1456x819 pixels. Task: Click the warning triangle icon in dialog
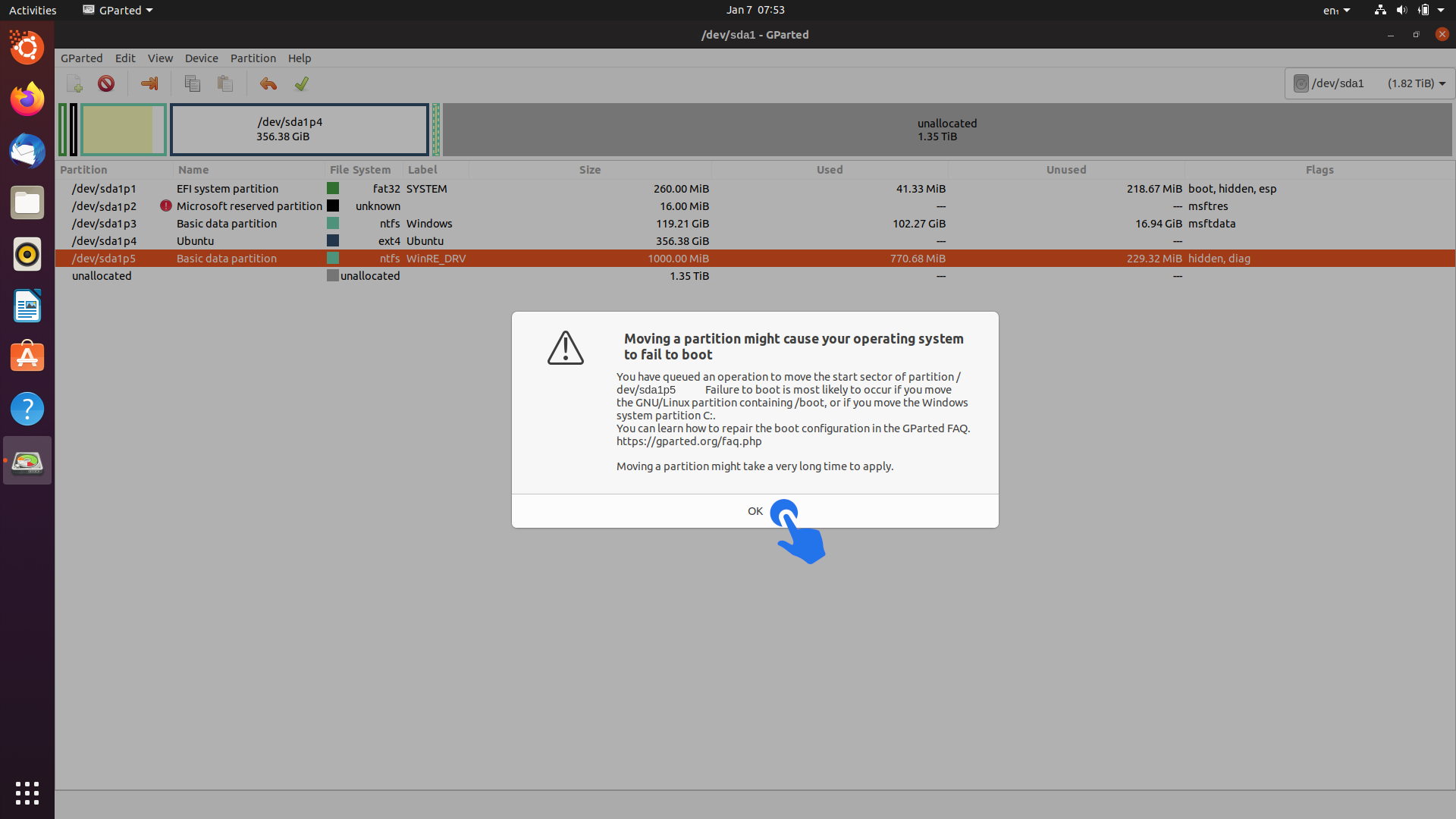pyautogui.click(x=566, y=348)
